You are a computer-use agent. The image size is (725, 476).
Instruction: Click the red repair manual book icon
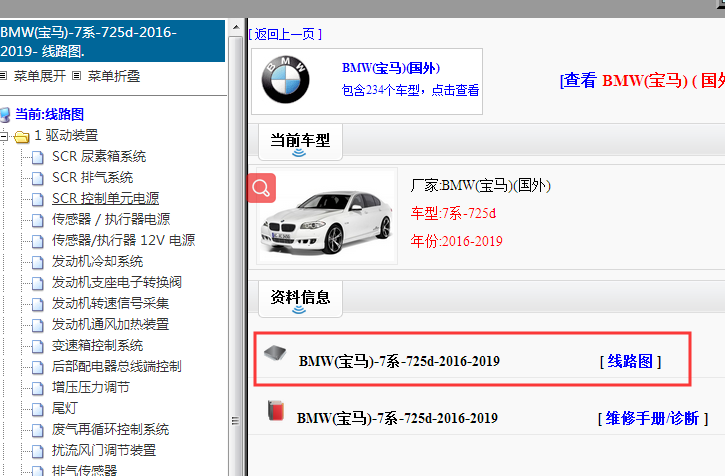276,410
